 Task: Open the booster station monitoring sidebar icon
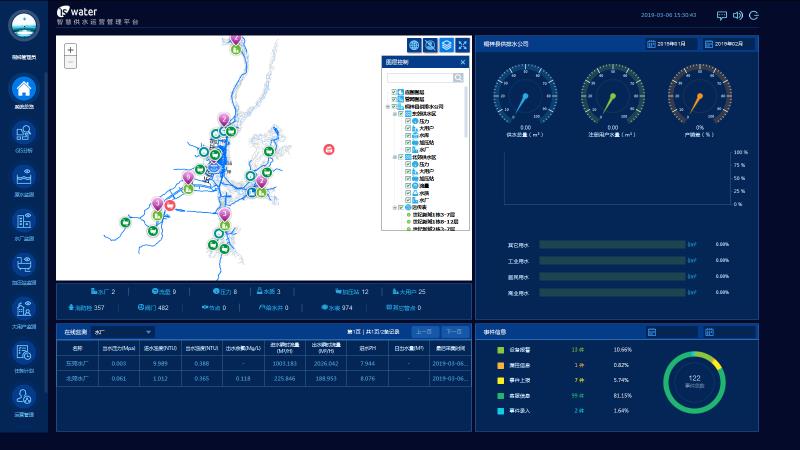pos(23,265)
